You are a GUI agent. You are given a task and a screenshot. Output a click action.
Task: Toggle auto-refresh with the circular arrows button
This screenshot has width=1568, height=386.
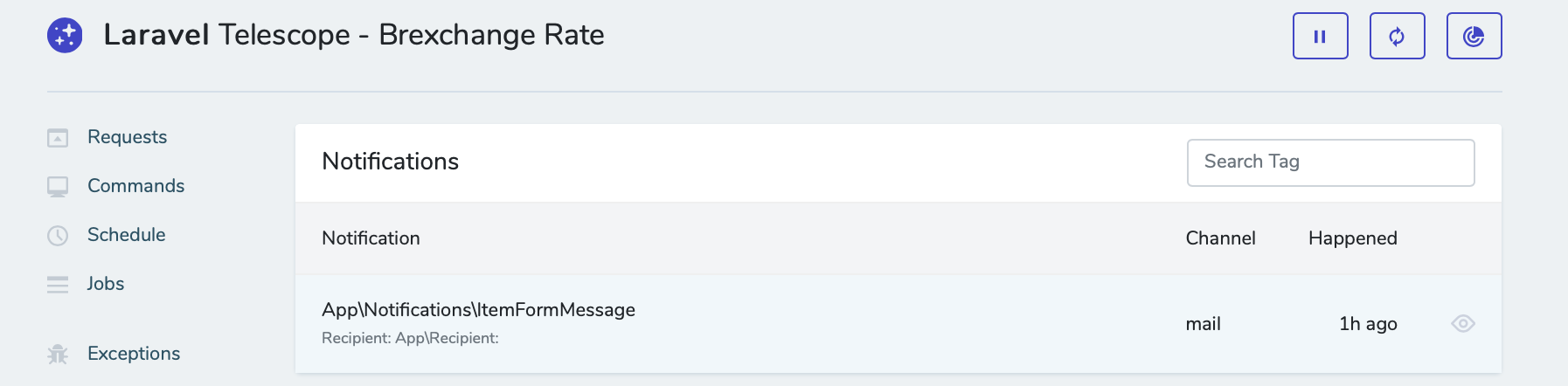pos(1397,36)
